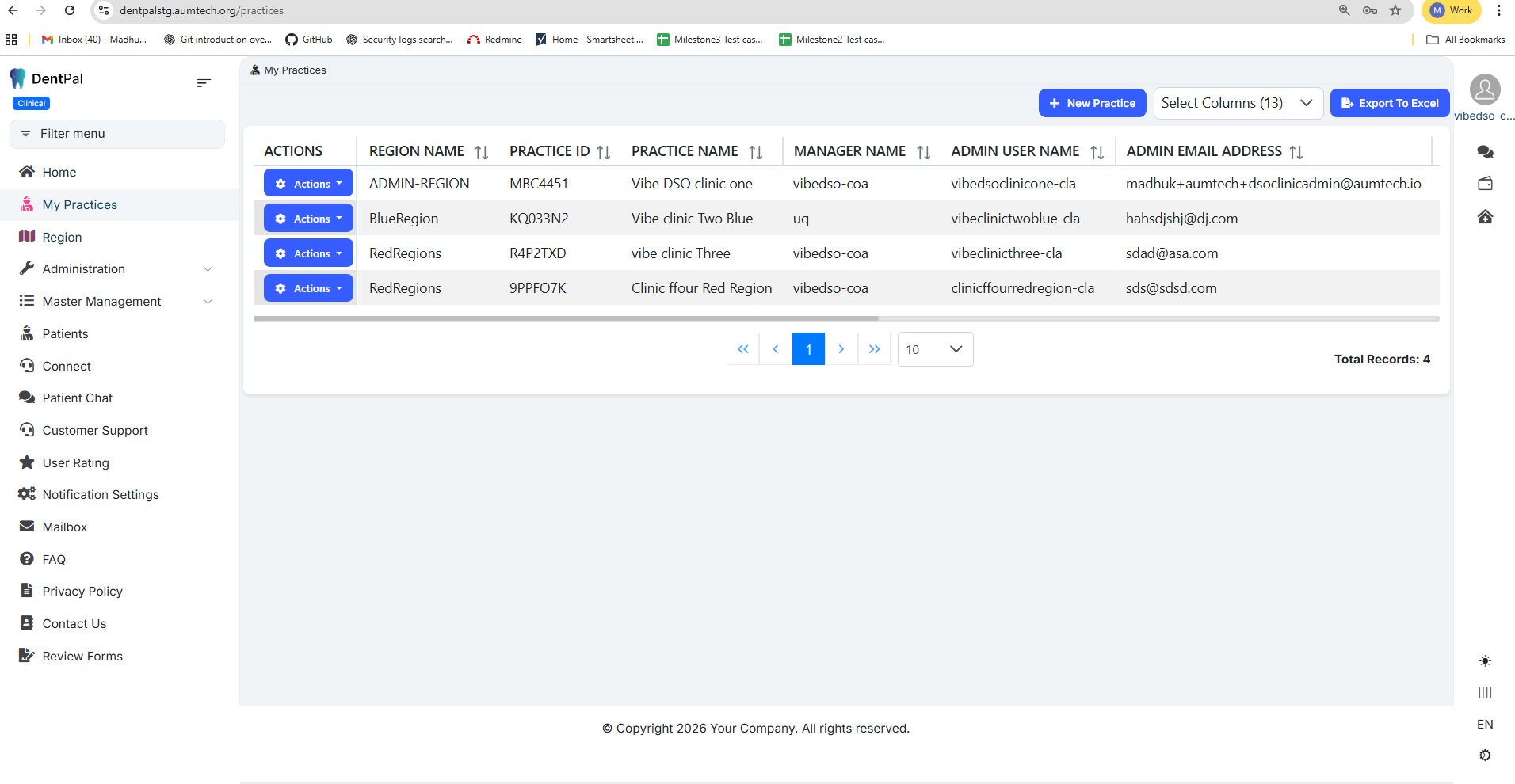Click the layout columns icon on right

pos(1485,692)
